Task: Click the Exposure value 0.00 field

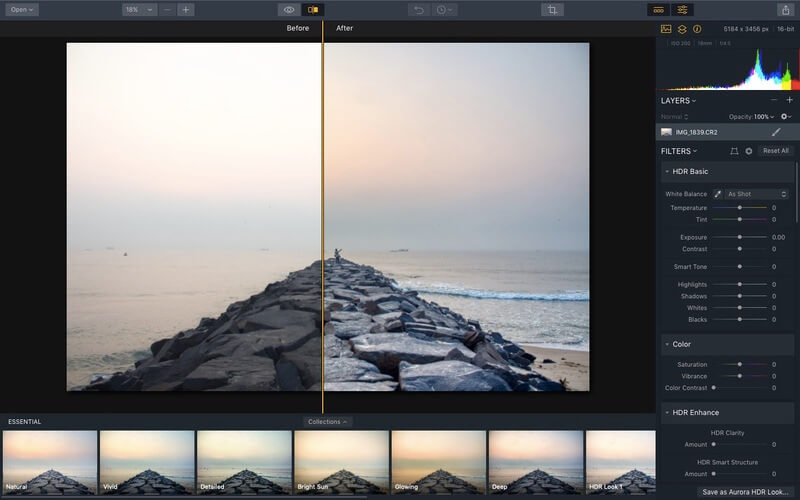Action: pos(779,237)
